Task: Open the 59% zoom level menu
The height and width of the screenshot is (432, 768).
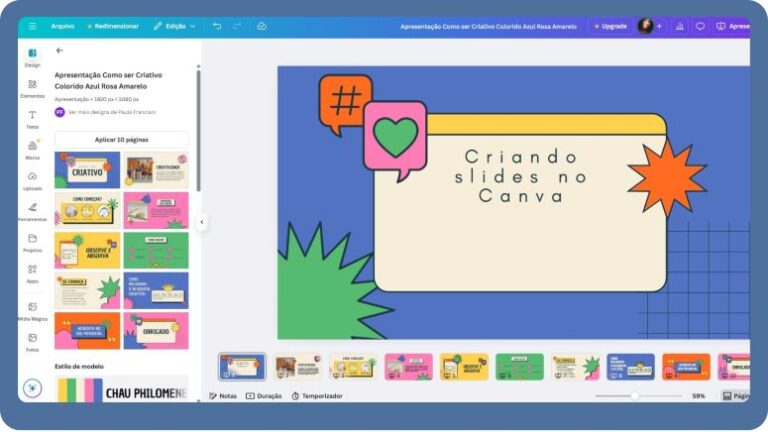Action: 698,396
